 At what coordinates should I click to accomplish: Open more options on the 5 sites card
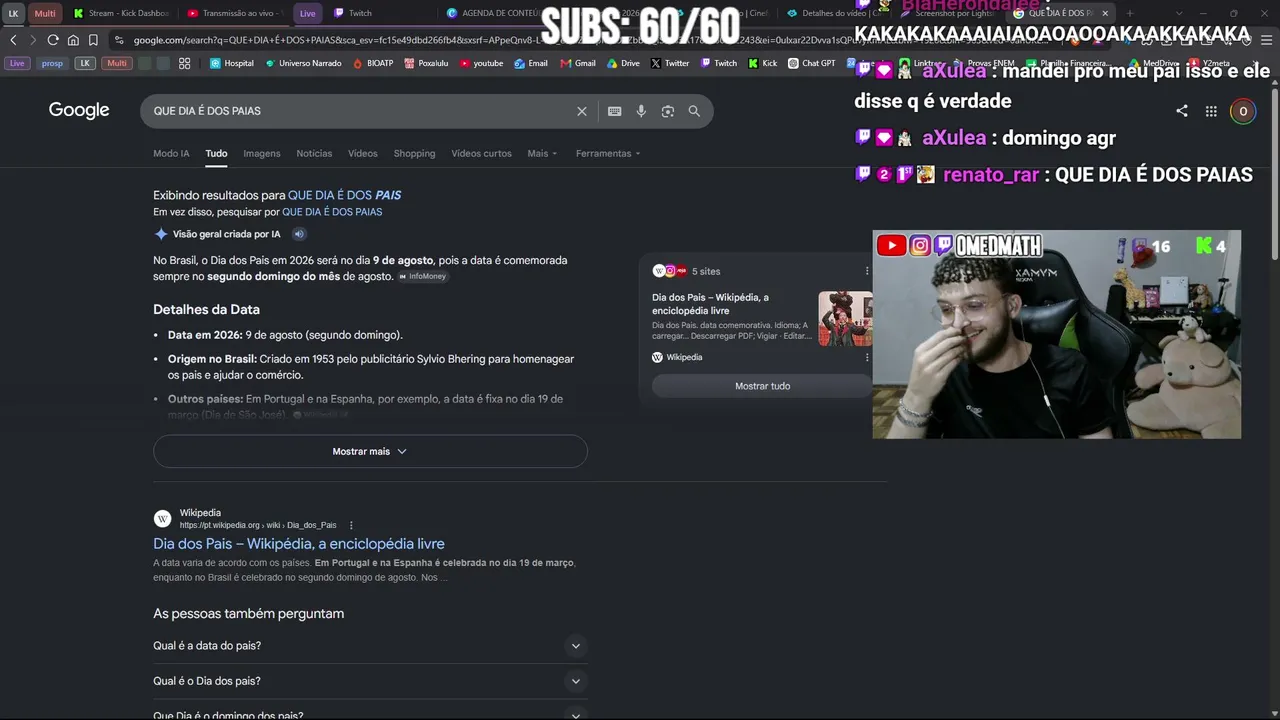(867, 271)
